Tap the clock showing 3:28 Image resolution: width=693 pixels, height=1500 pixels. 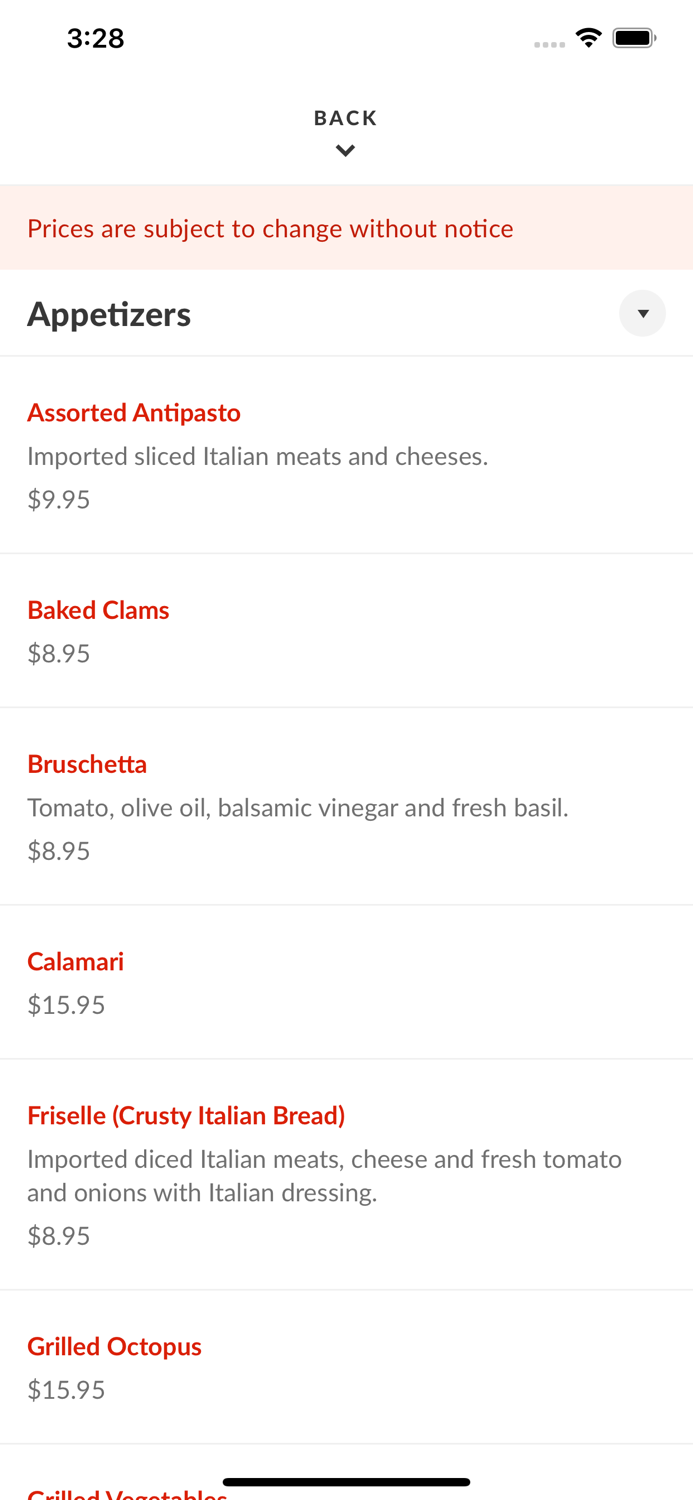(96, 38)
